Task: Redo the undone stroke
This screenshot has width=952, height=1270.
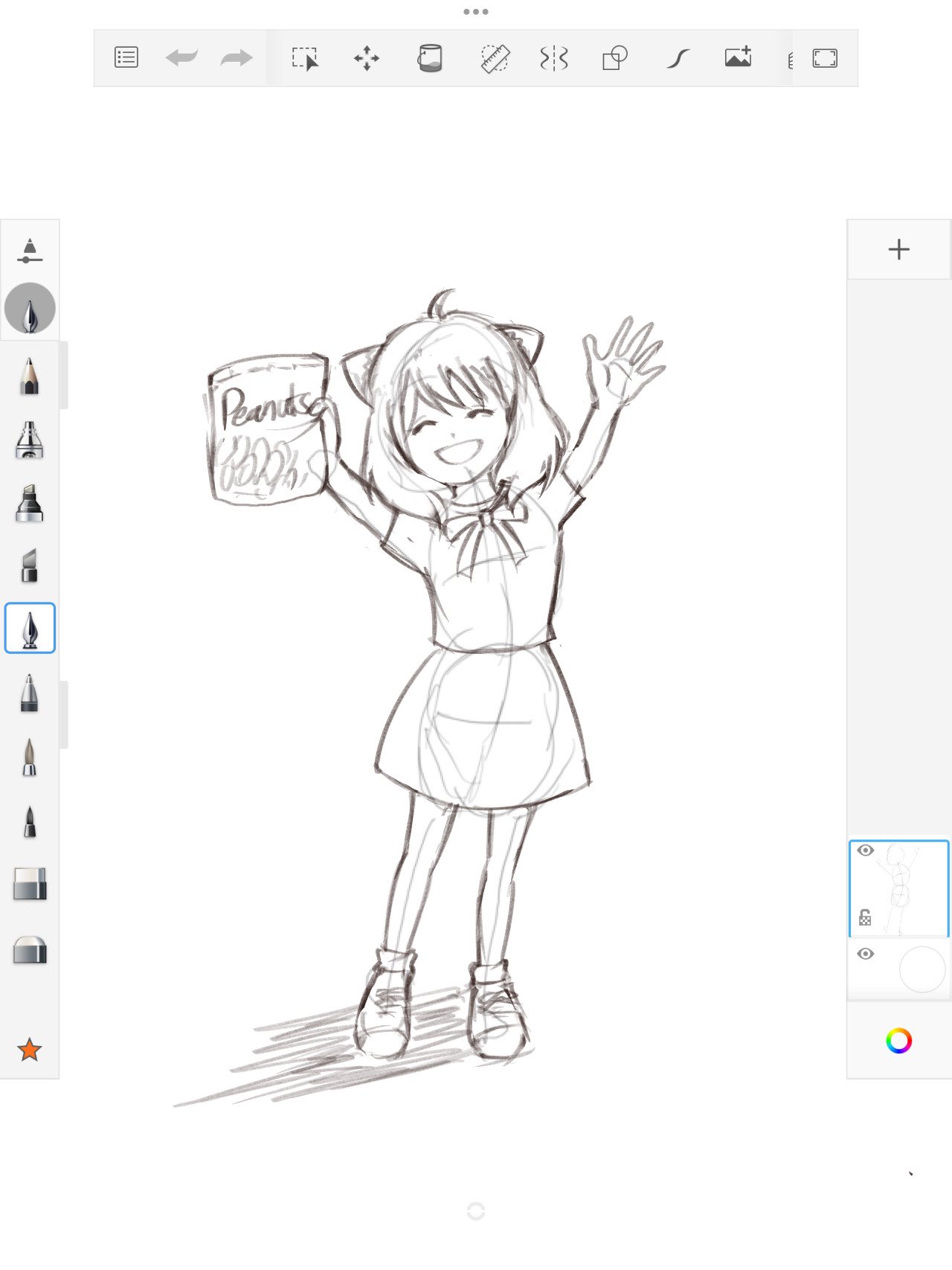Action: click(x=237, y=57)
